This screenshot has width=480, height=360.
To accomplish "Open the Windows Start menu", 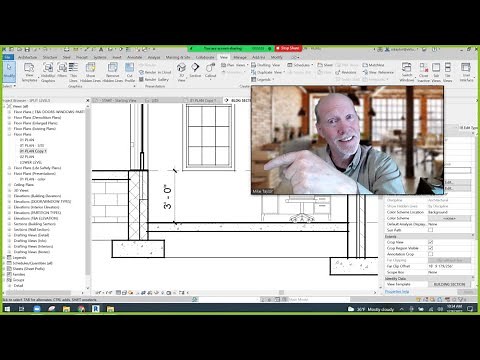I will coord(7,309).
